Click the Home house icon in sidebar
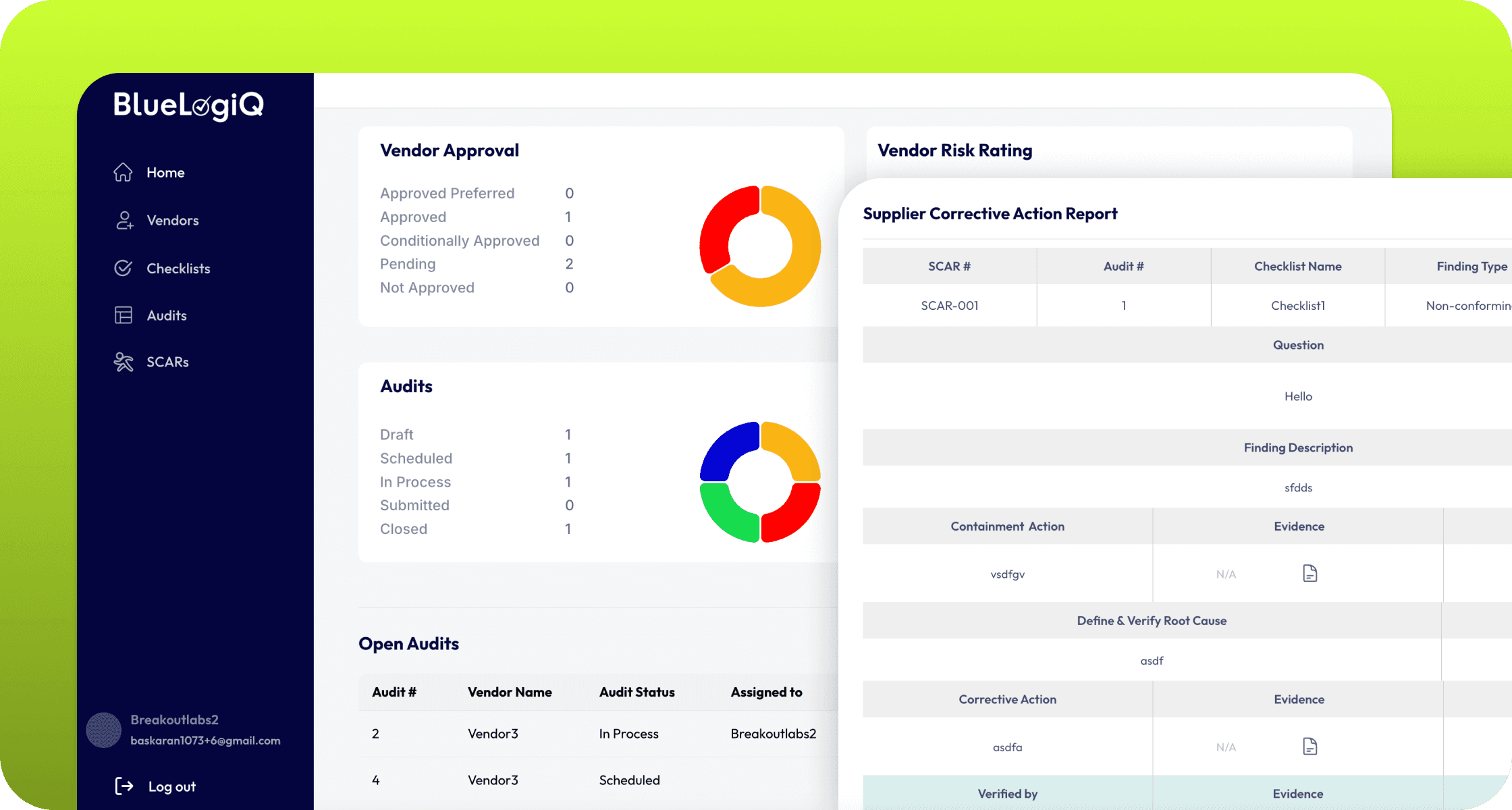This screenshot has width=1512, height=810. 123,172
